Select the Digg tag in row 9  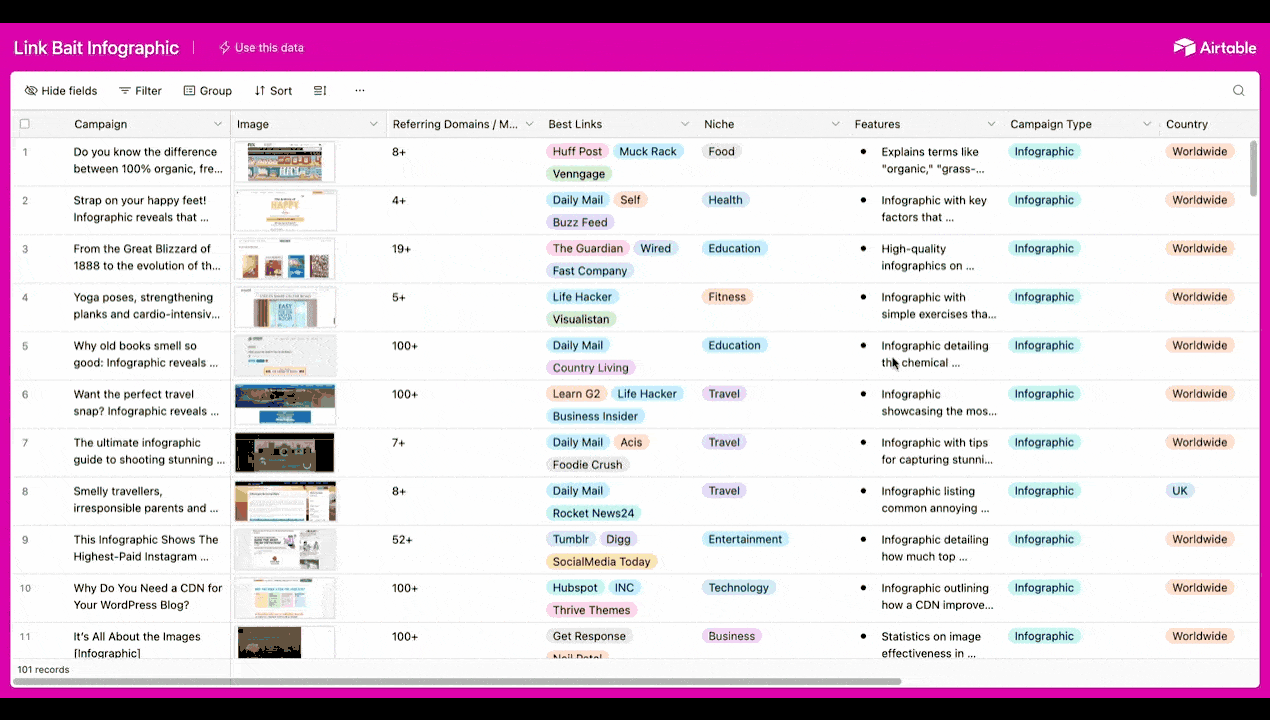tap(618, 540)
